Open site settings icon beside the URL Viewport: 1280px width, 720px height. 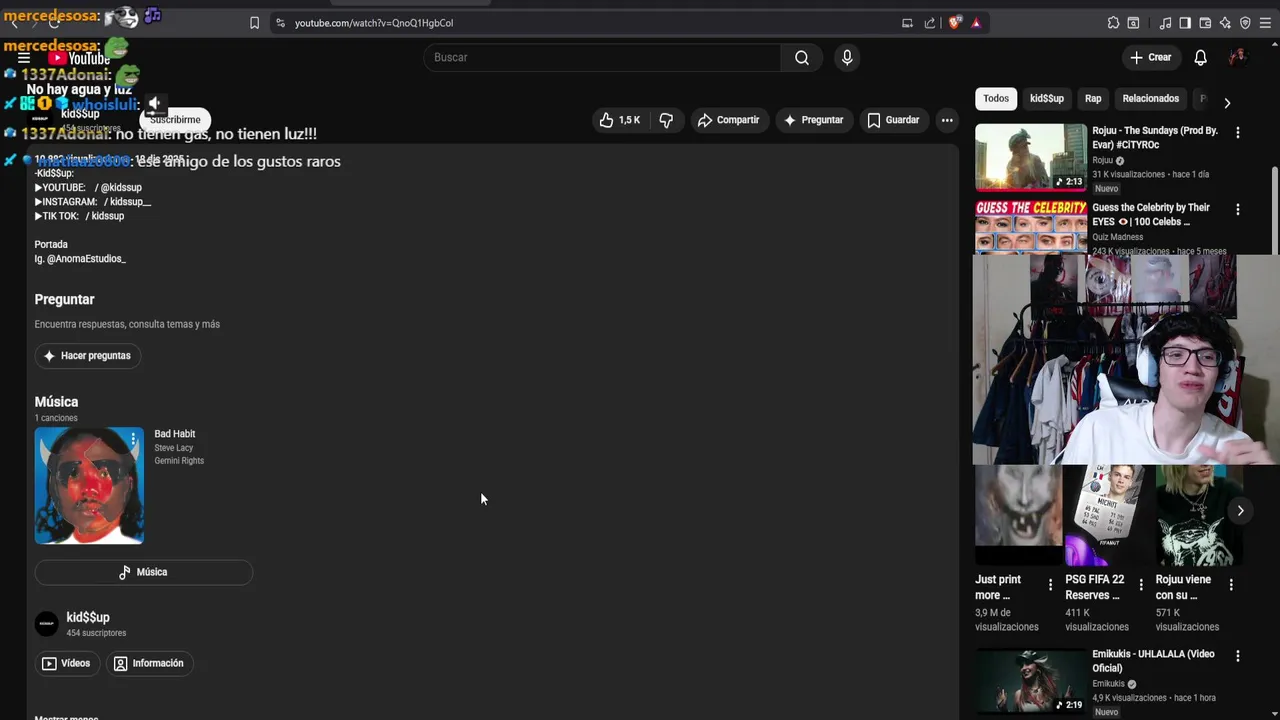pyautogui.click(x=280, y=23)
